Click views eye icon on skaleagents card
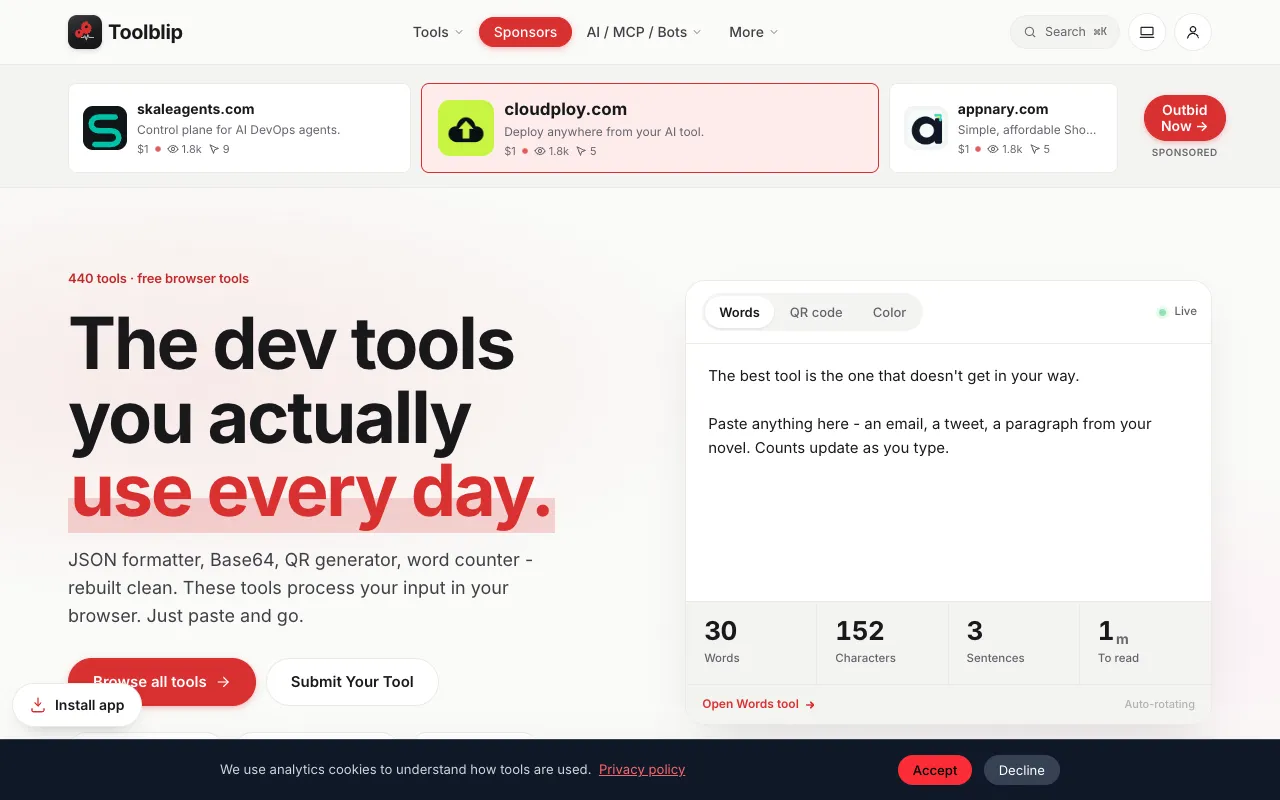Image resolution: width=1280 pixels, height=800 pixels. tap(173, 149)
